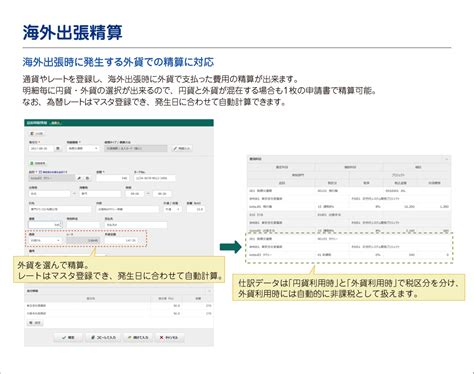The height and width of the screenshot is (374, 474).
Task: Open the currency dropdown inside the red dashed box
Action: point(45,240)
